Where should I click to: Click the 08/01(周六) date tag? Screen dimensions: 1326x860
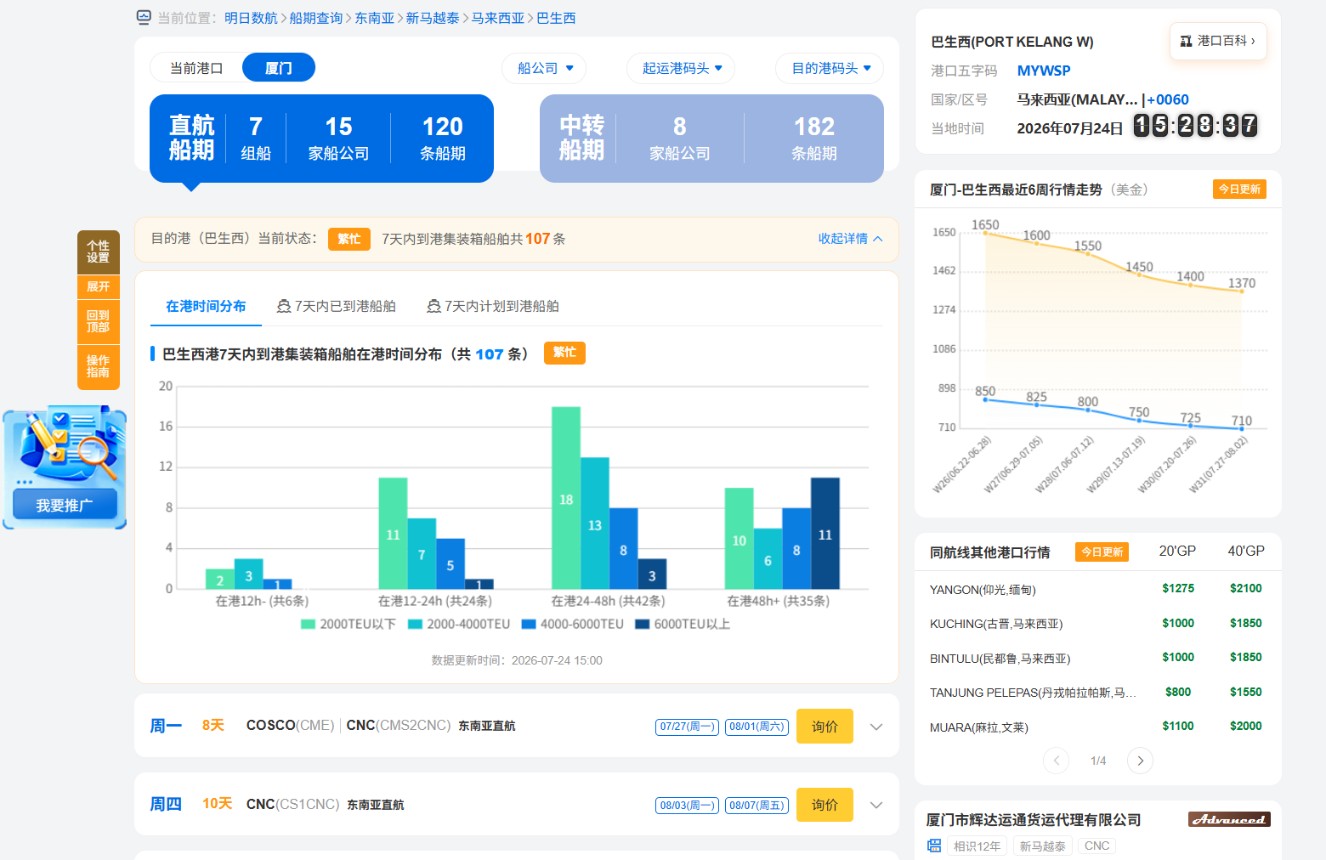tap(757, 727)
